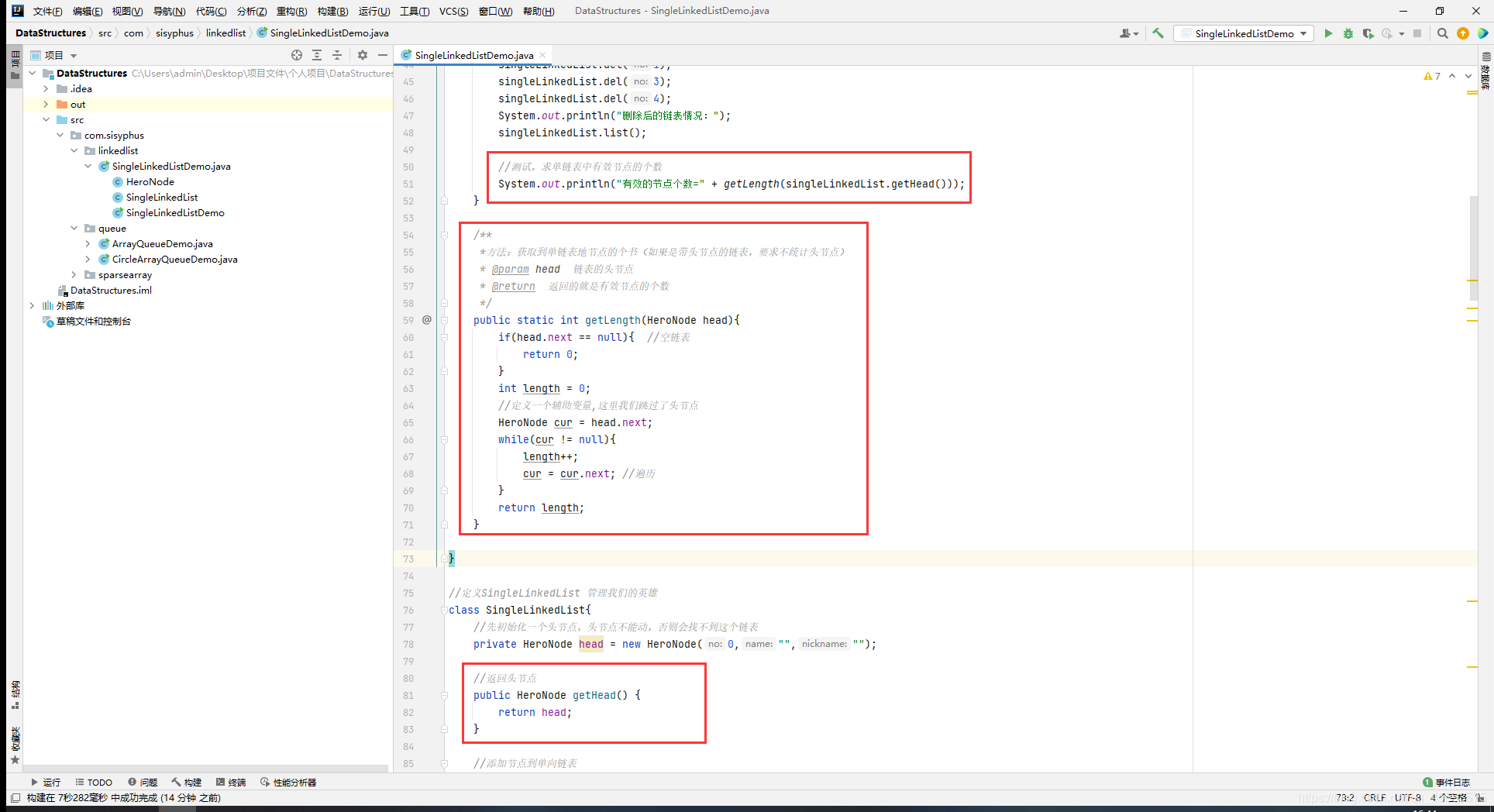Image resolution: width=1494 pixels, height=812 pixels.
Task: Expand the sparsearray package
Action: click(74, 274)
